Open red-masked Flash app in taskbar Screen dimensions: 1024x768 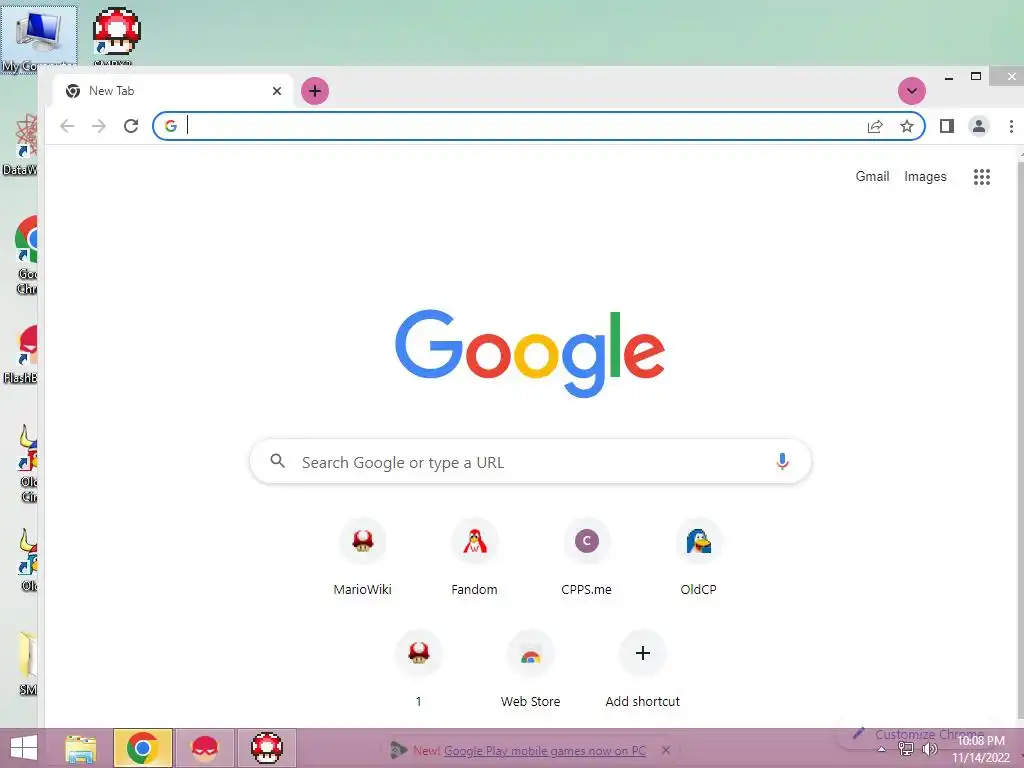[x=205, y=748]
